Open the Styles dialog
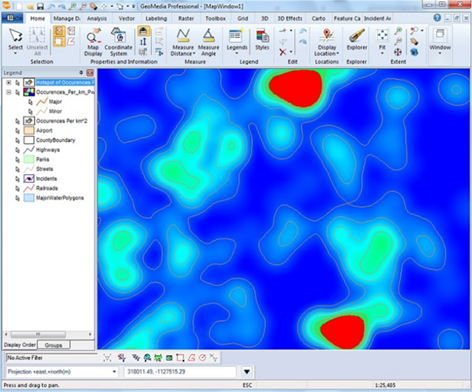The width and height of the screenshot is (472, 392). click(262, 40)
